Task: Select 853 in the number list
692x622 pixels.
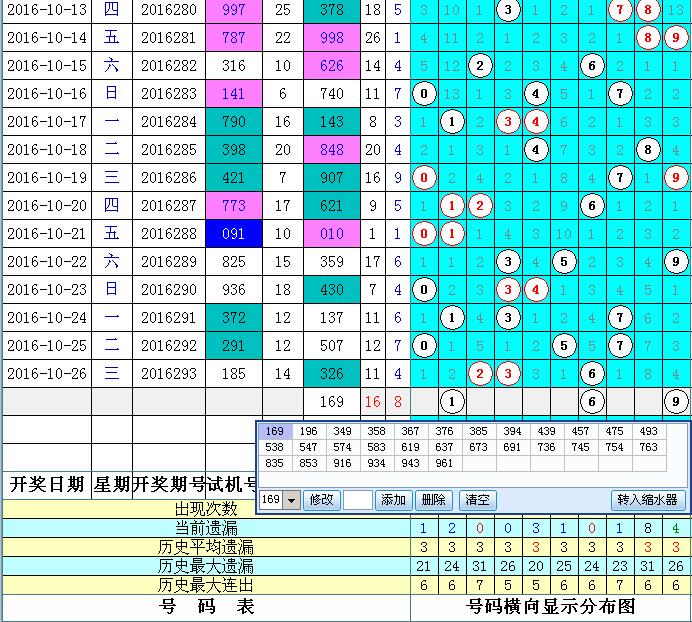Action: coord(308,463)
